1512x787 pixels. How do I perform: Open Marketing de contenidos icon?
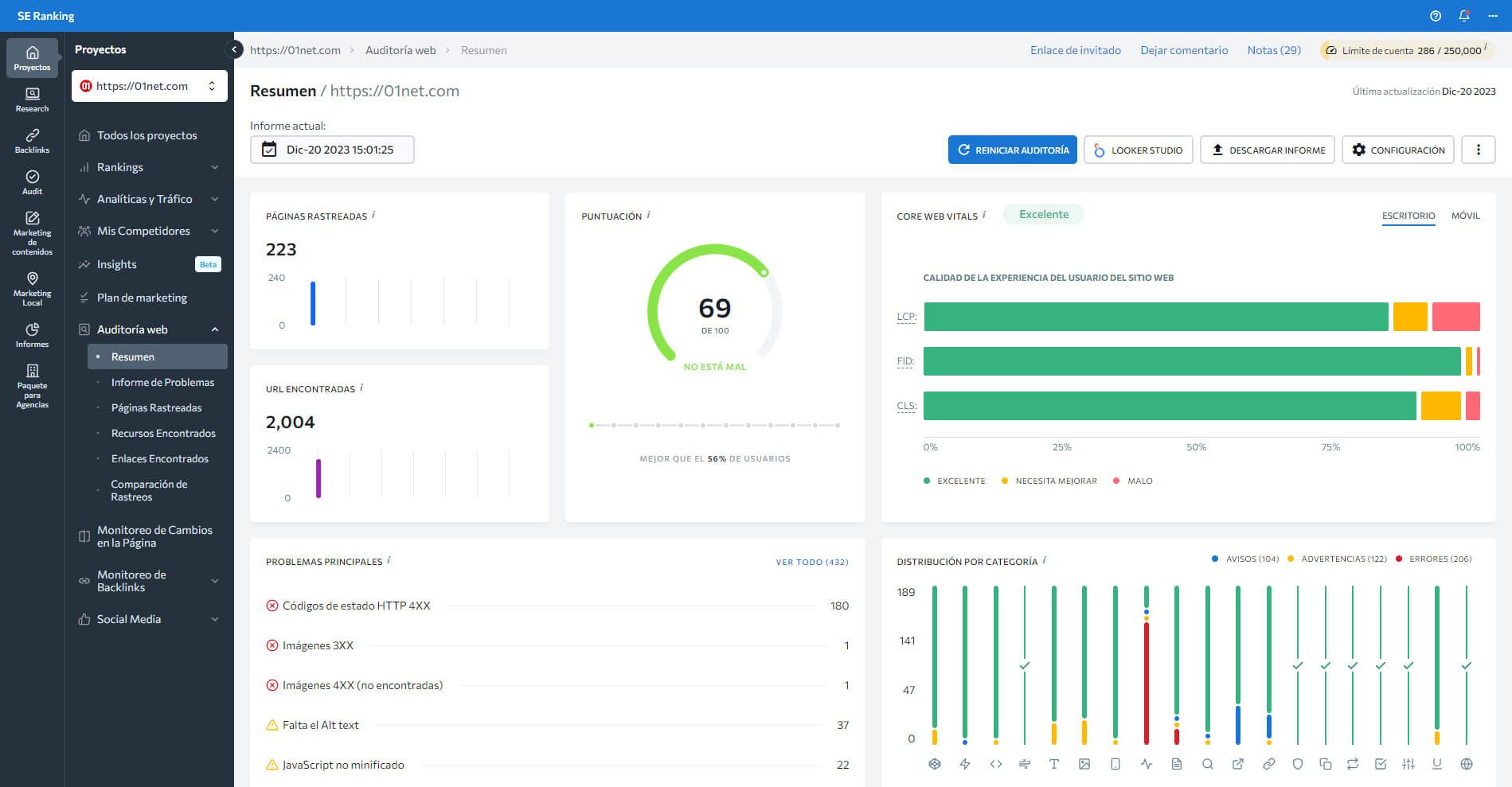click(32, 233)
